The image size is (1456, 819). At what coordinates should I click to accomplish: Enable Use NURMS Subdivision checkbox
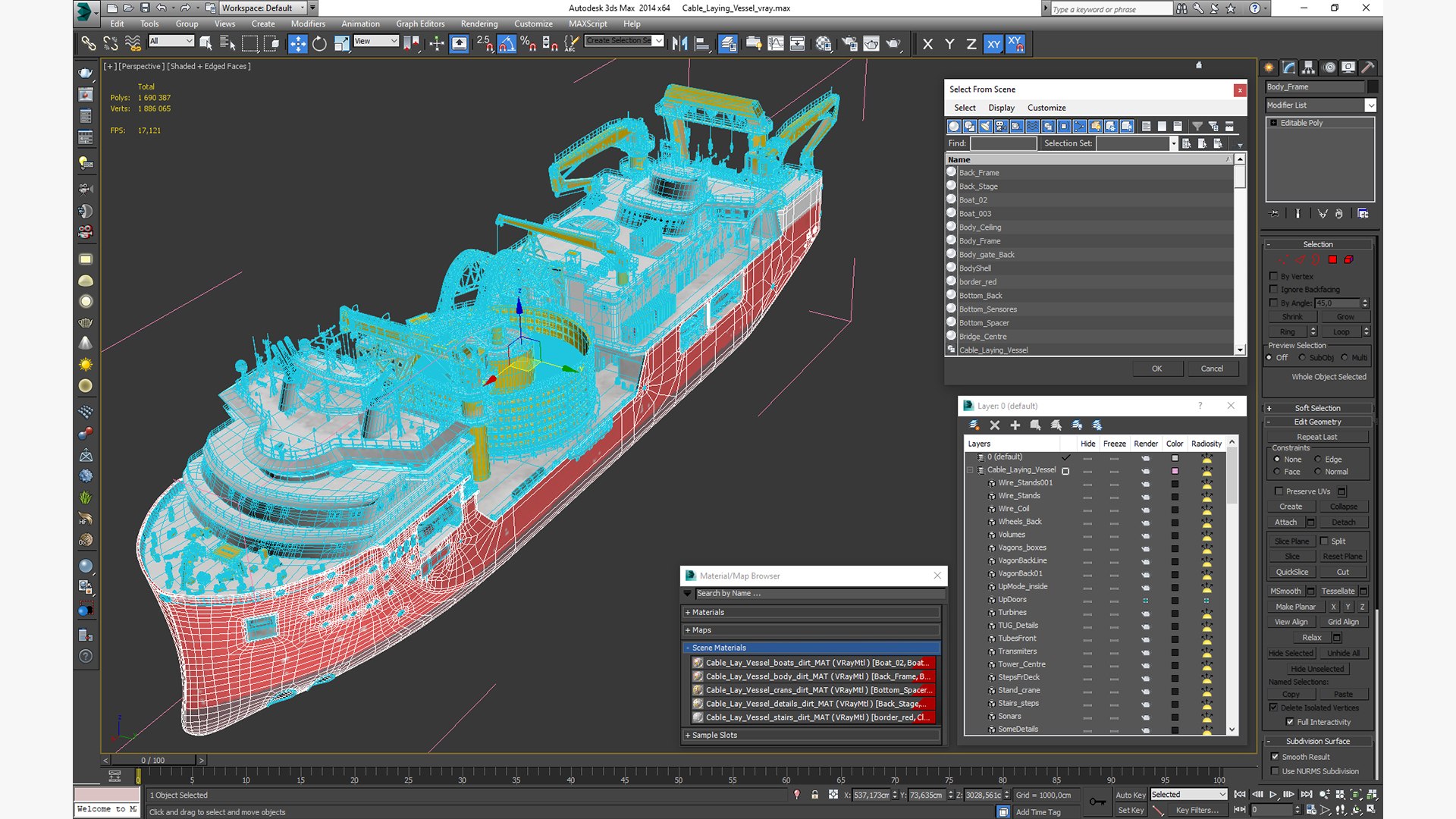point(1275,770)
